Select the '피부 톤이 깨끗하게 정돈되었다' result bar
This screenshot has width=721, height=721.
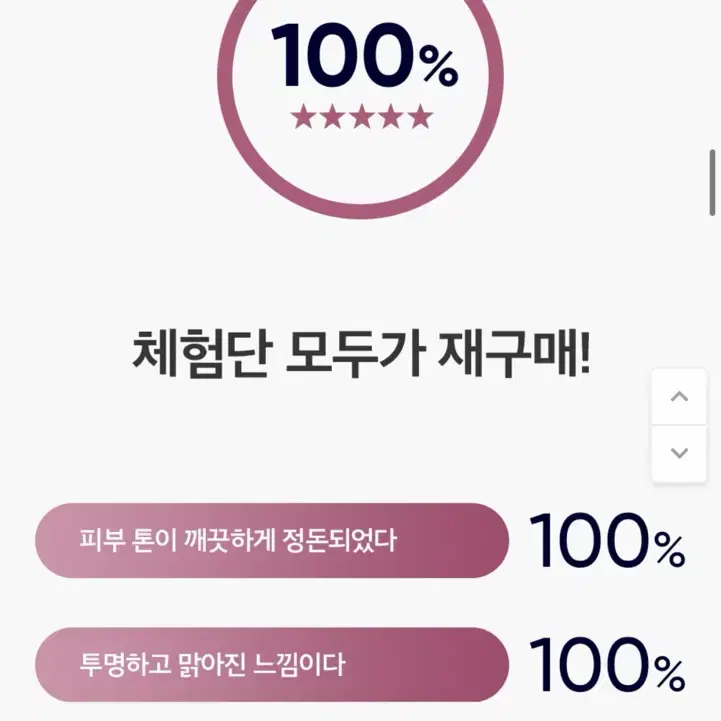pos(272,540)
